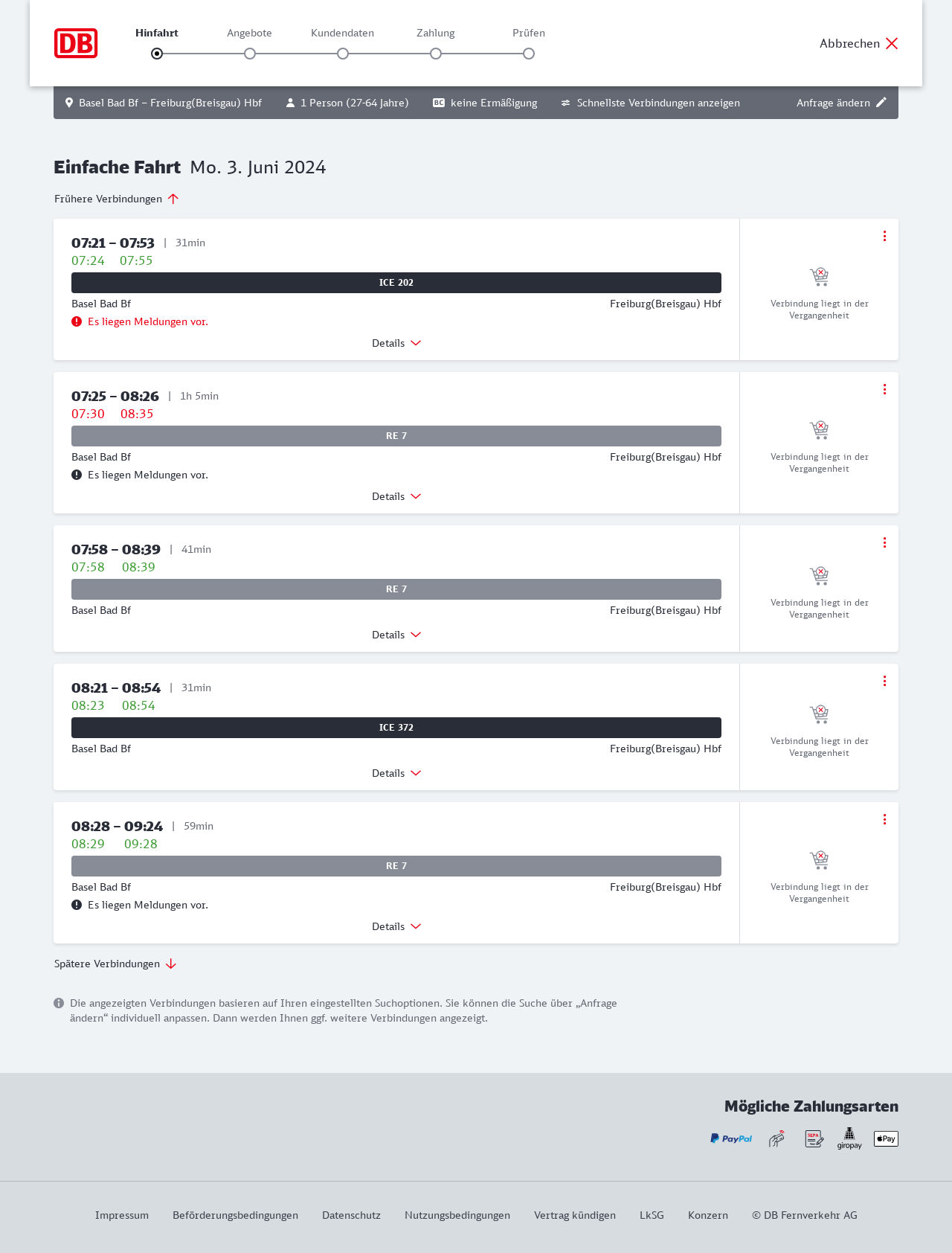Show Frühere Verbindungen
952x1253 pixels.
pyautogui.click(x=117, y=199)
